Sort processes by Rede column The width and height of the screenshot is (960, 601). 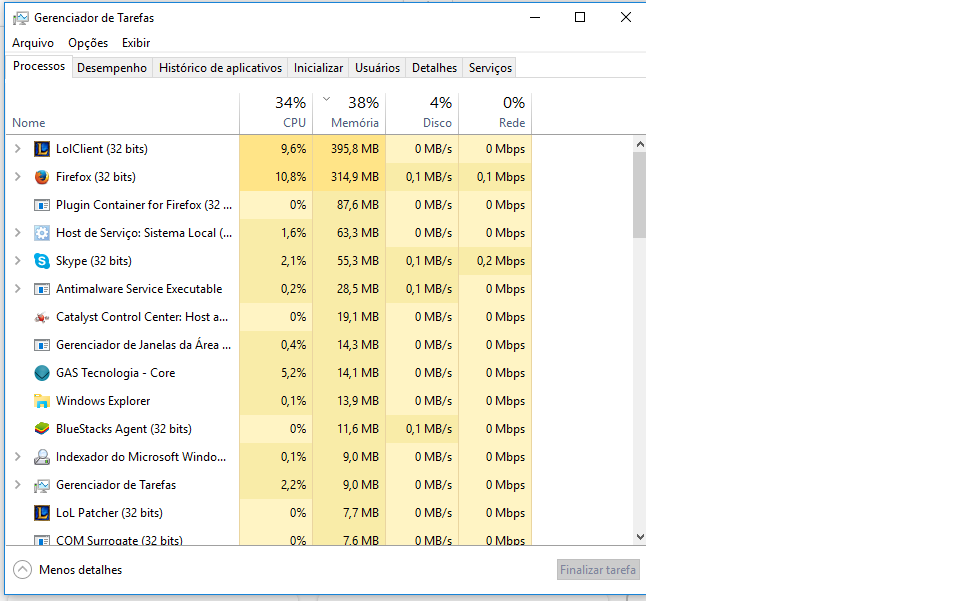495,113
